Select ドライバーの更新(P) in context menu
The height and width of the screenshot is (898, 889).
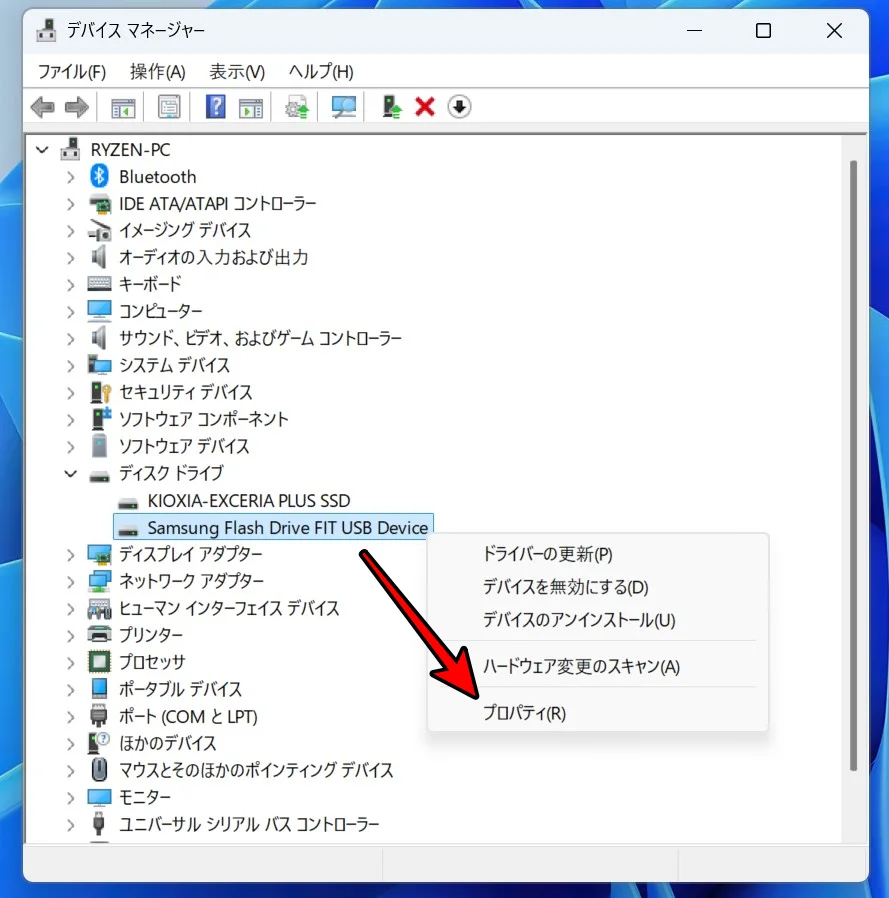tap(547, 554)
